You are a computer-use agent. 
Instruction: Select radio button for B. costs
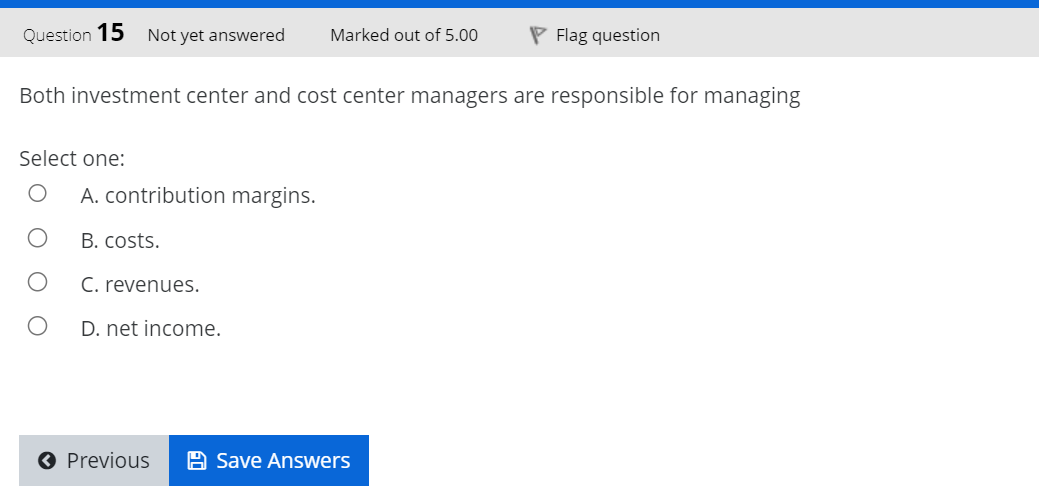click(x=37, y=238)
